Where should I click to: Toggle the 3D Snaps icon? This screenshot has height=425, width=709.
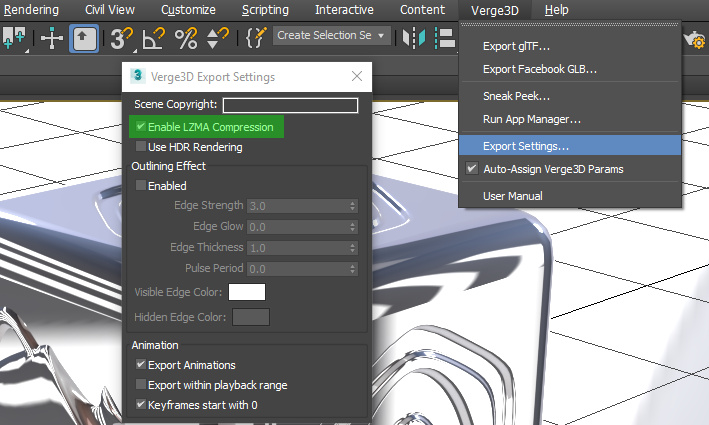click(x=121, y=38)
